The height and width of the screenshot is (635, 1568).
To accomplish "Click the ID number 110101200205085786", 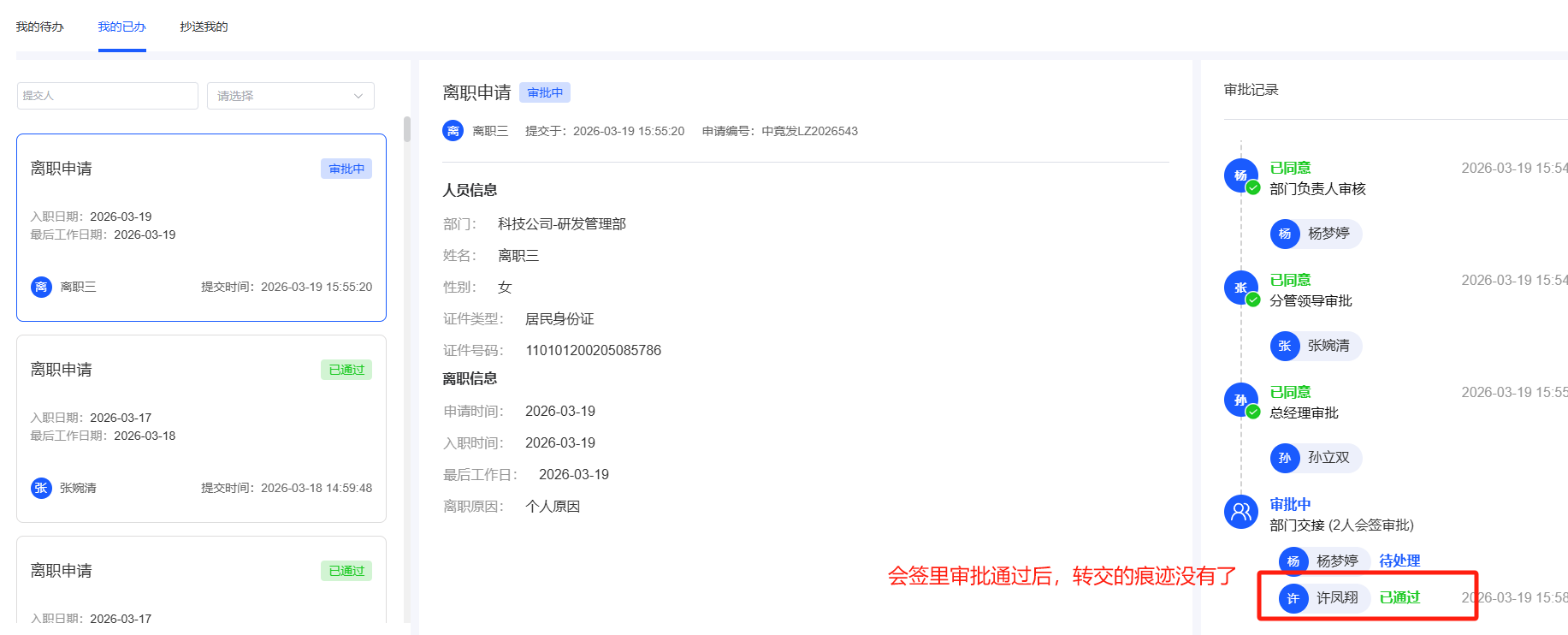I will pyautogui.click(x=593, y=350).
